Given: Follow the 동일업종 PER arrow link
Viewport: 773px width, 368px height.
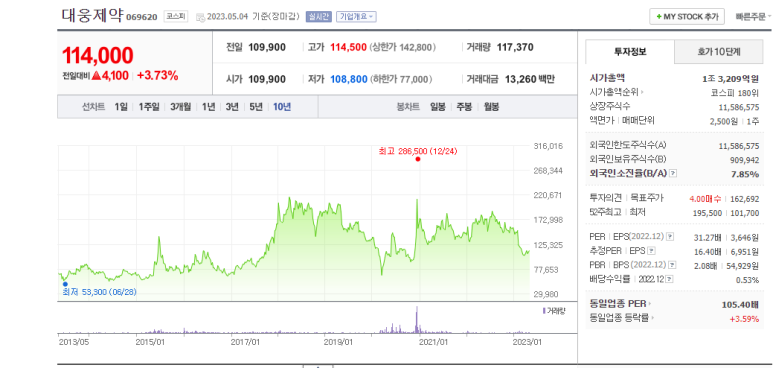Looking at the screenshot, I should pos(620,303).
